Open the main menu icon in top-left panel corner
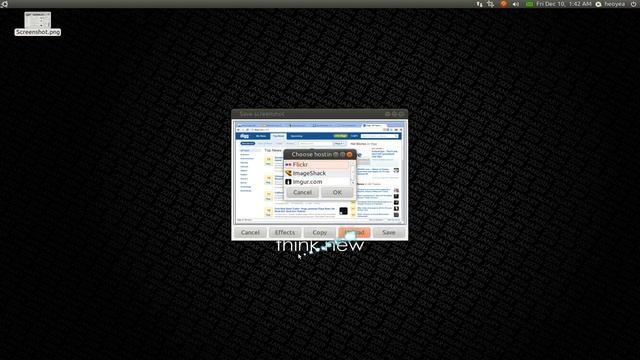This screenshot has width=640, height=360. (4, 4)
